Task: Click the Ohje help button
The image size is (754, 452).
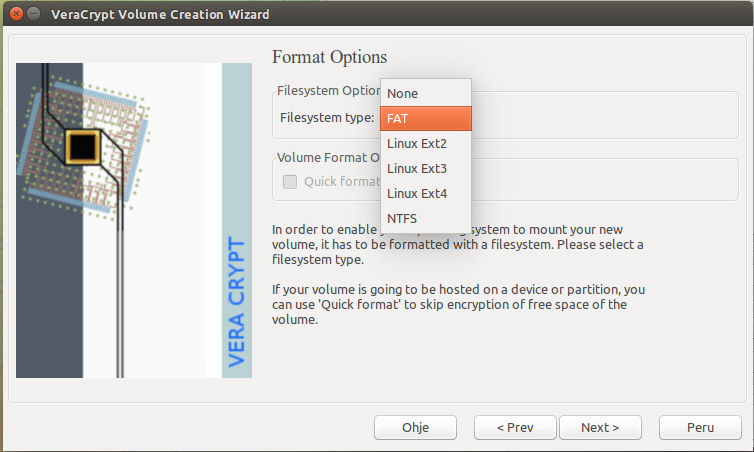Action: 415,427
